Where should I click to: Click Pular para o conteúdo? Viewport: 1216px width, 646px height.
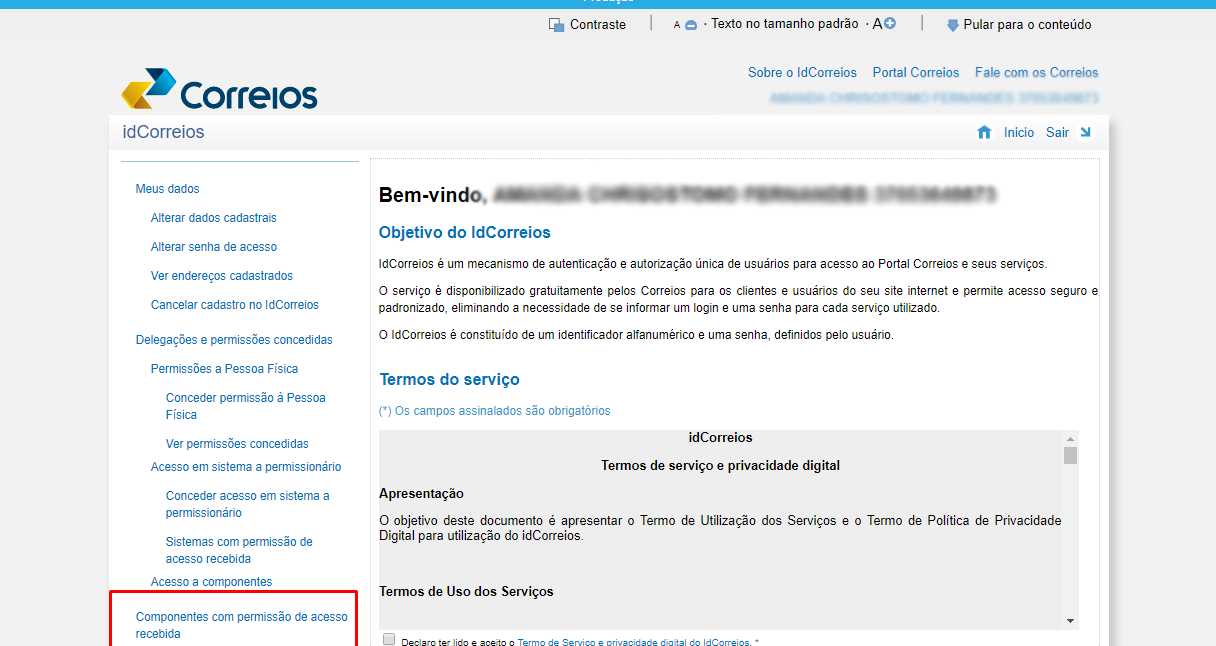[x=1027, y=24]
